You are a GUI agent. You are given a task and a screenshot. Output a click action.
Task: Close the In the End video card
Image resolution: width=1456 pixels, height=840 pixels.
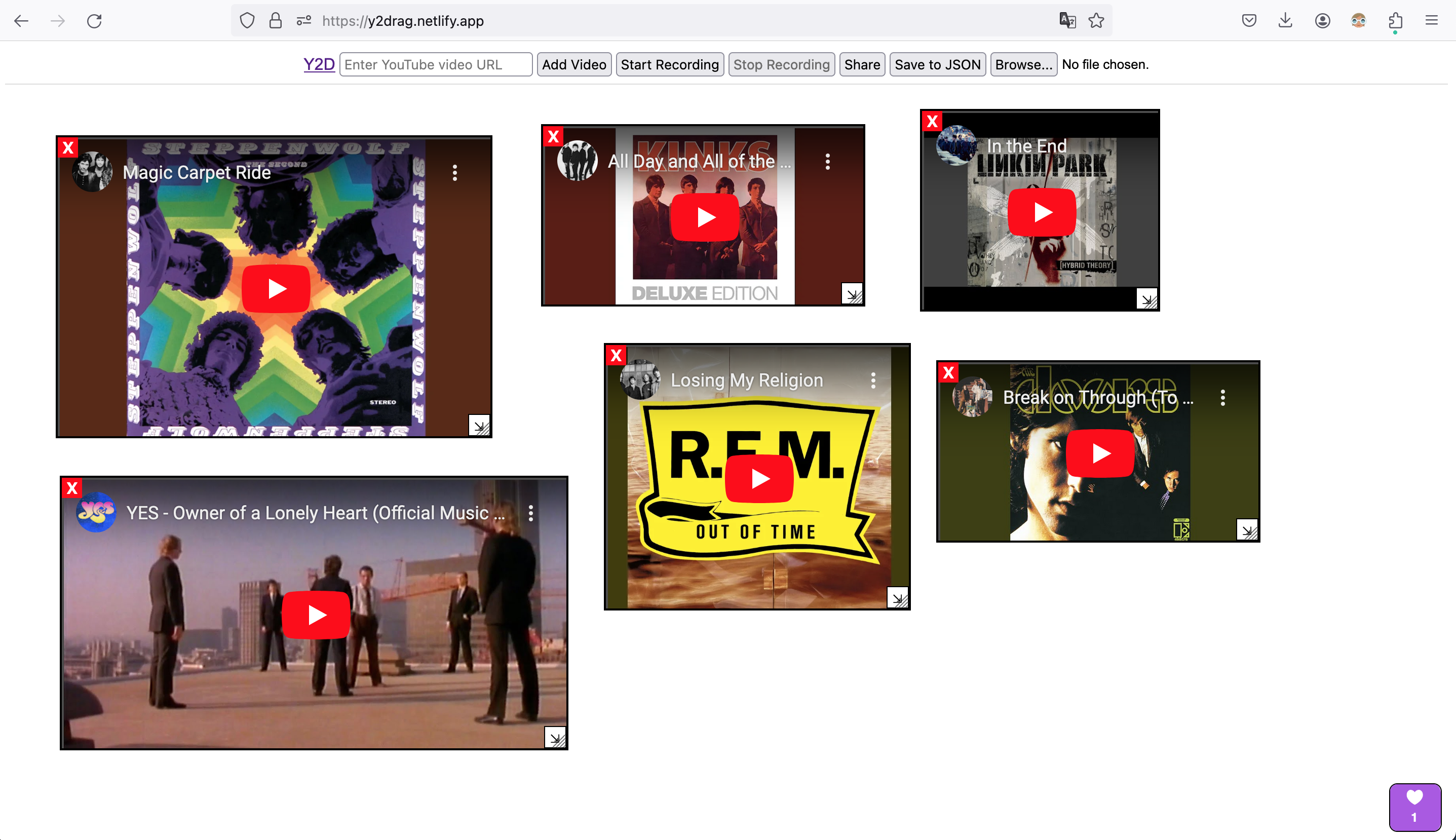pyautogui.click(x=932, y=122)
